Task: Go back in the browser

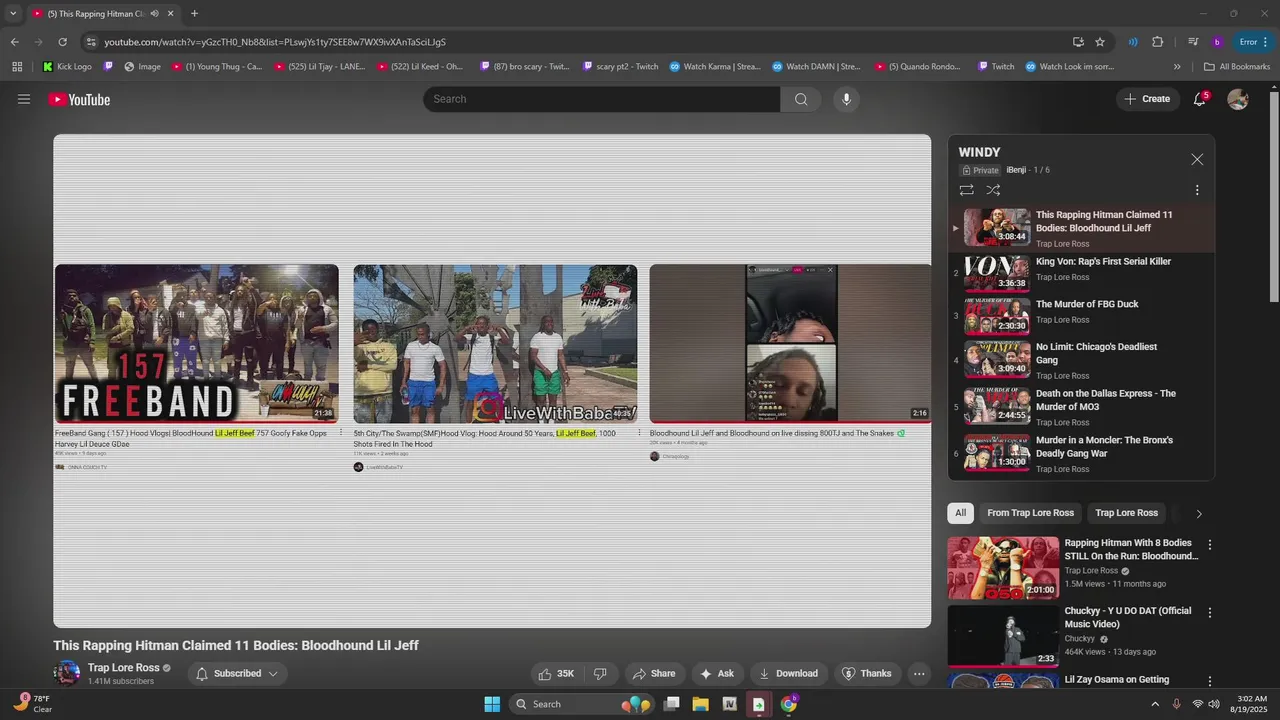Action: [x=14, y=42]
